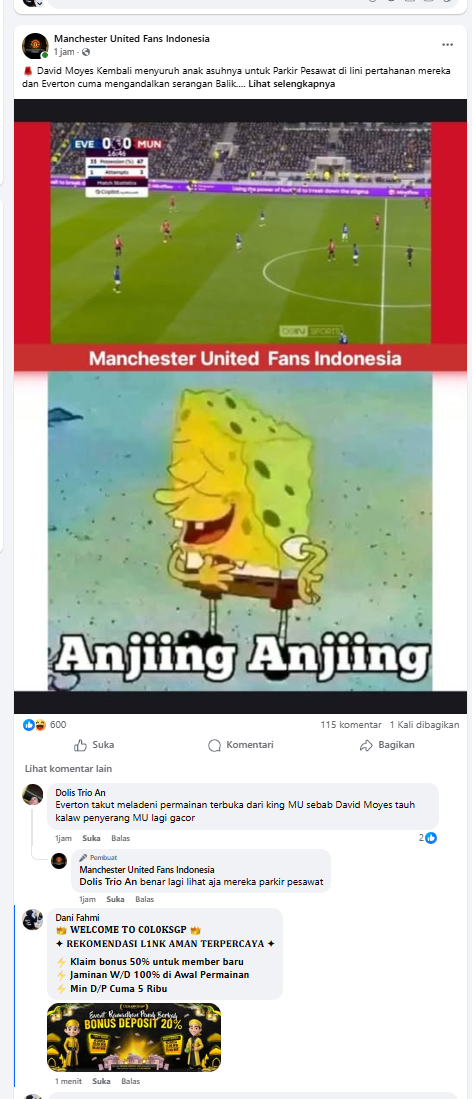
Task: Click the blue like reaction on Dolis's comment
Action: click(x=431, y=838)
